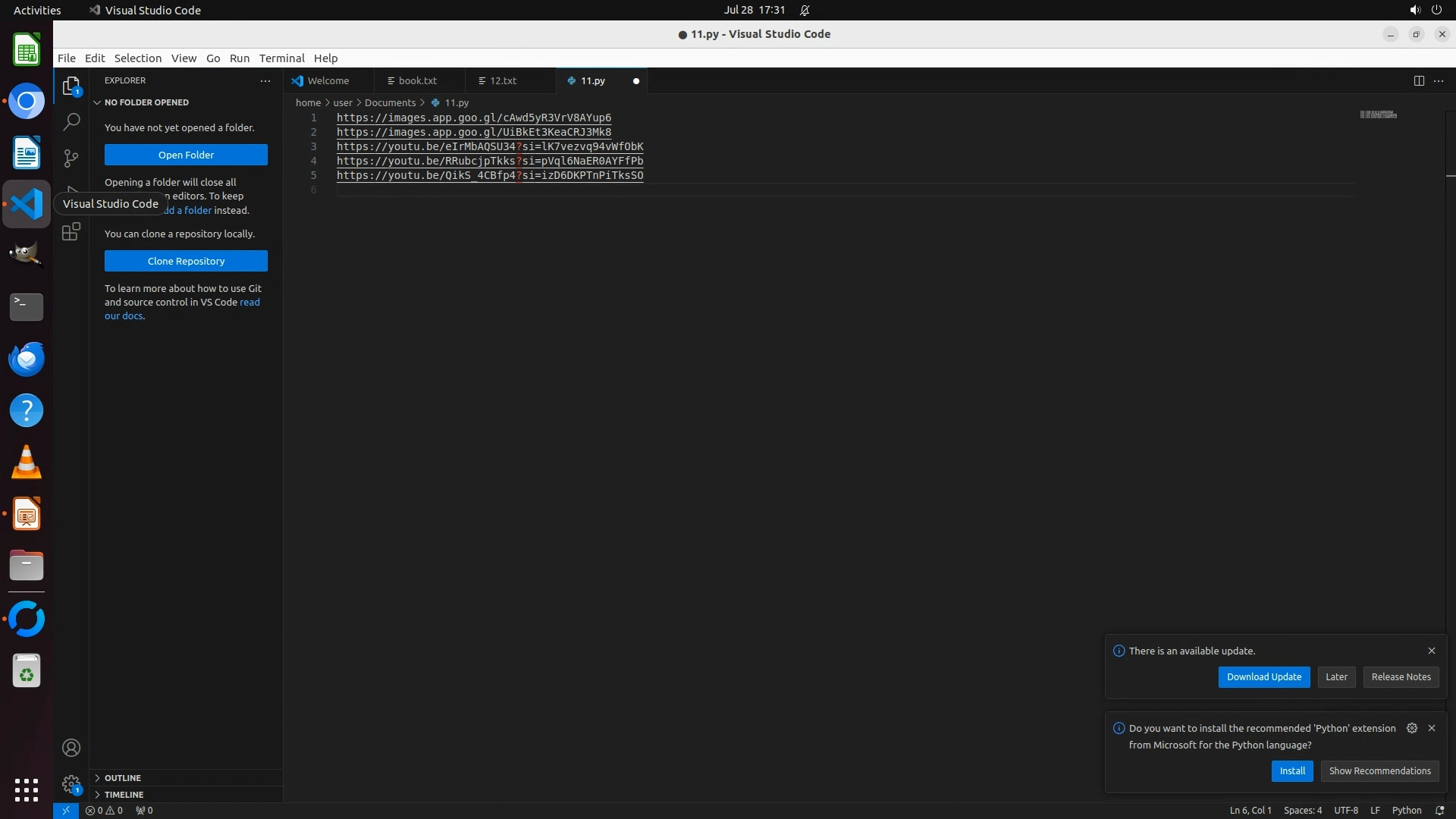Open the Manage gear icon
1456x819 pixels.
pos(71,783)
